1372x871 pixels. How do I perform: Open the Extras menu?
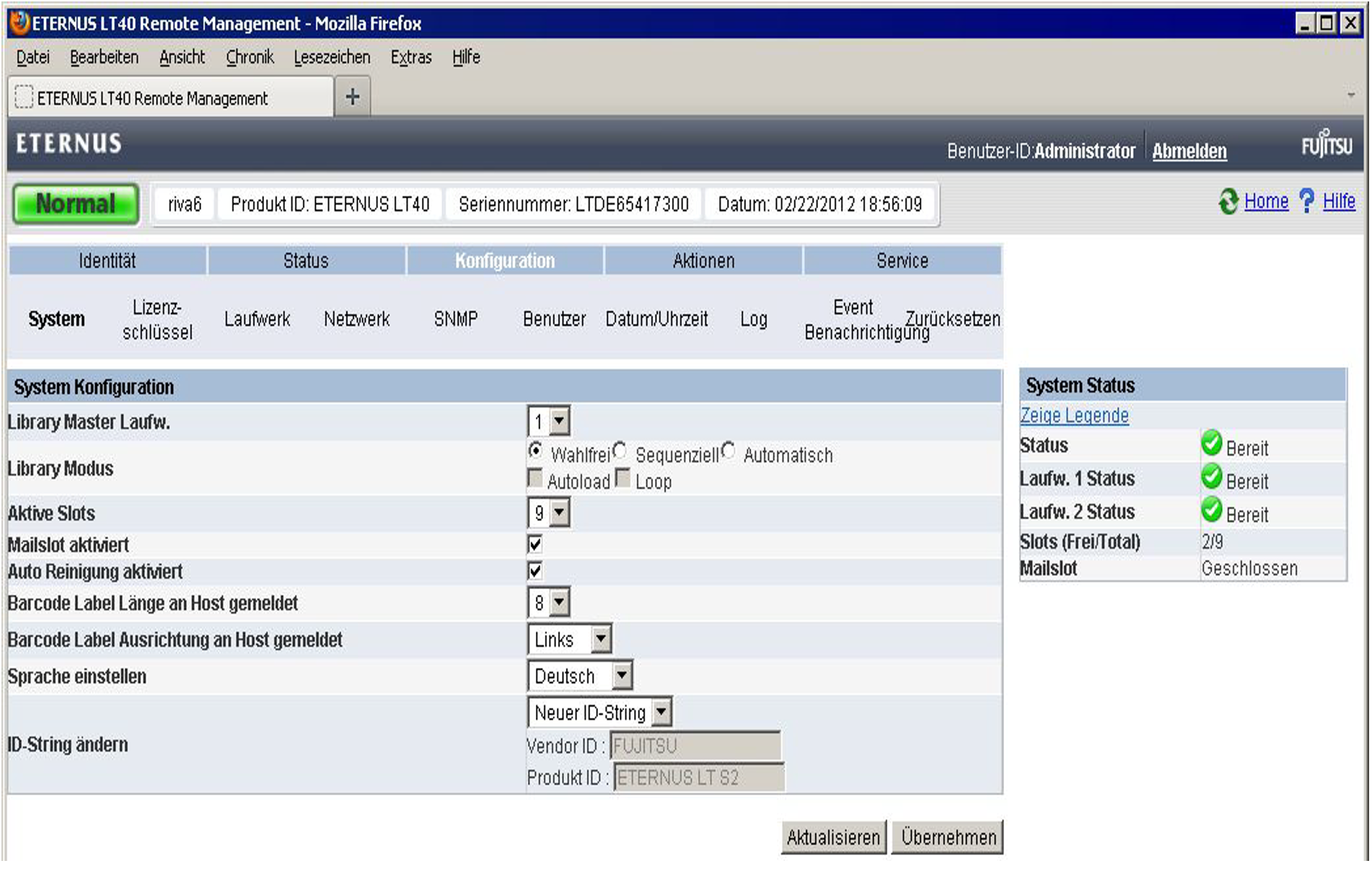coord(411,57)
